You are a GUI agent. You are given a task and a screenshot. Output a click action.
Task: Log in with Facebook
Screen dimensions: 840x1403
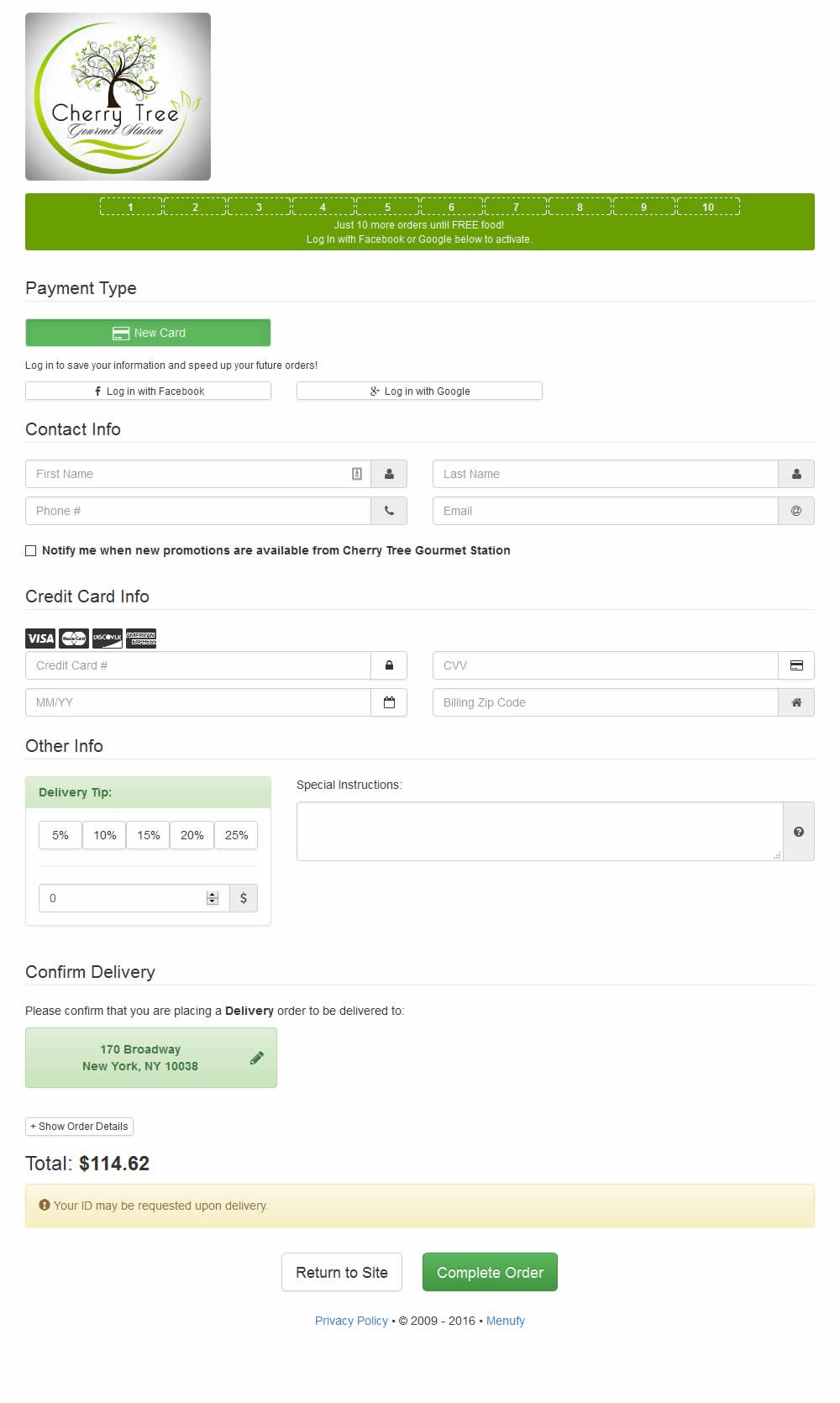(x=148, y=391)
